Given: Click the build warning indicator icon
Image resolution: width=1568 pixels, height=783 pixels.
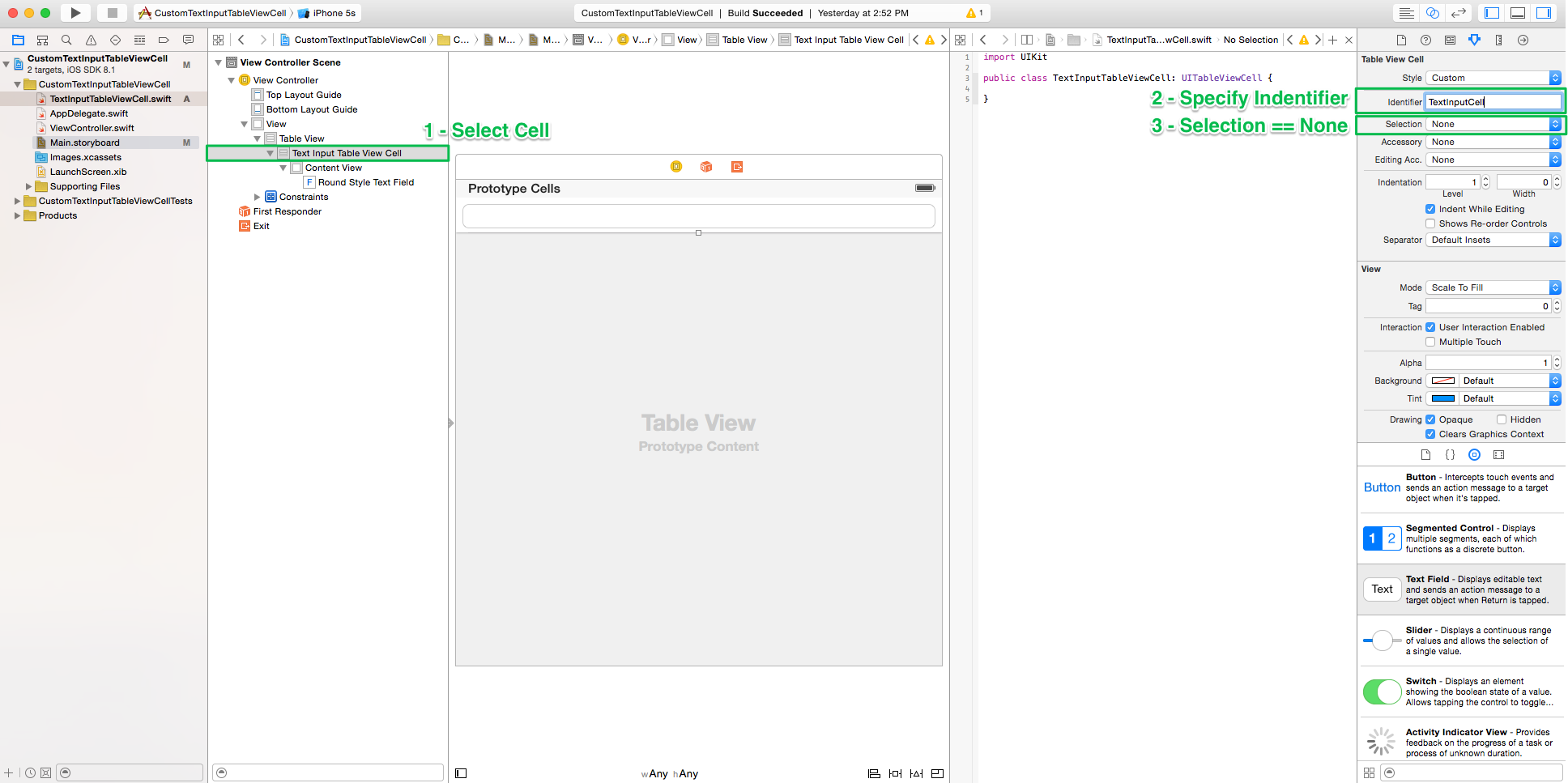Looking at the screenshot, I should [971, 13].
